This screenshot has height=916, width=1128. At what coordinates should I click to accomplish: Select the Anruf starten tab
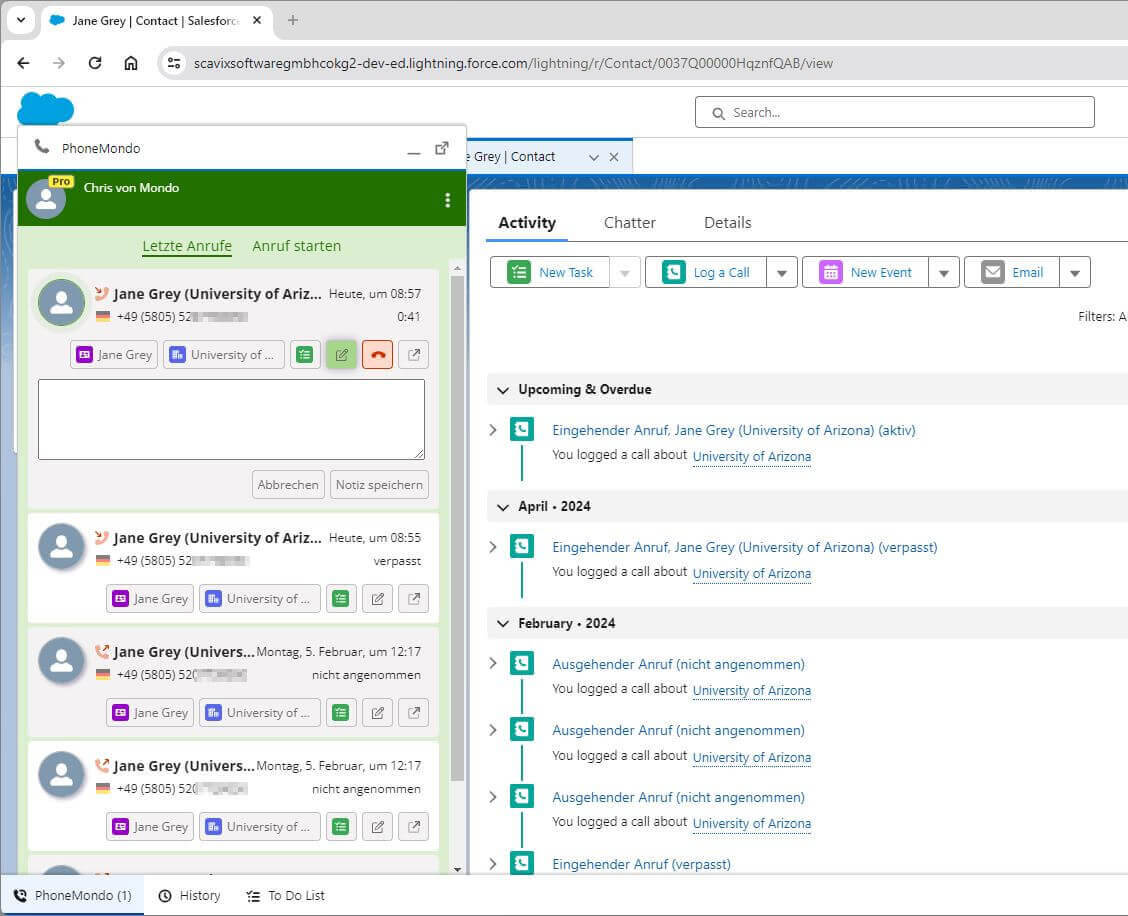pyautogui.click(x=296, y=246)
